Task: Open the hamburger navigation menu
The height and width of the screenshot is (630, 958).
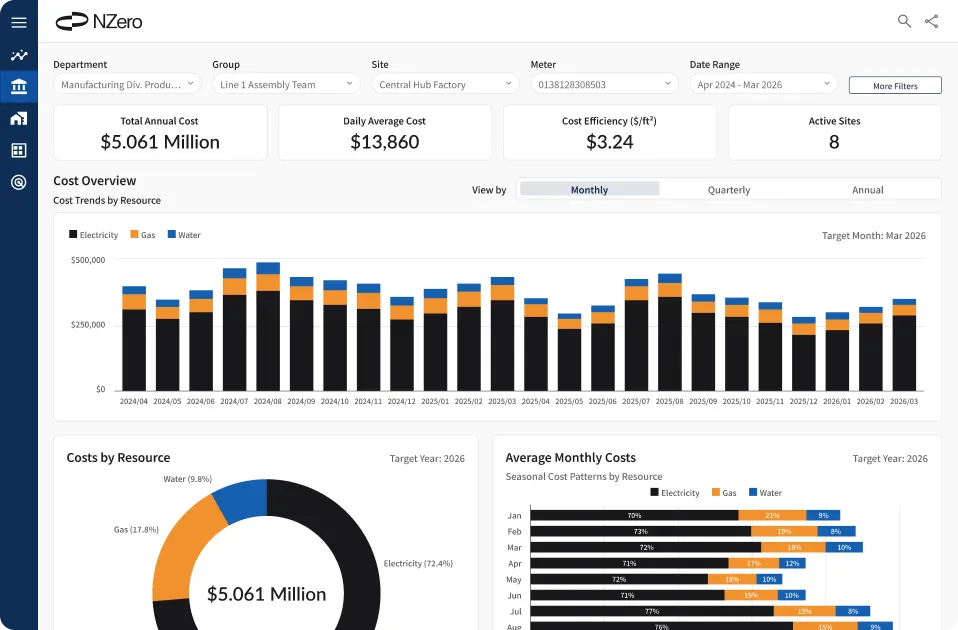Action: click(x=18, y=22)
